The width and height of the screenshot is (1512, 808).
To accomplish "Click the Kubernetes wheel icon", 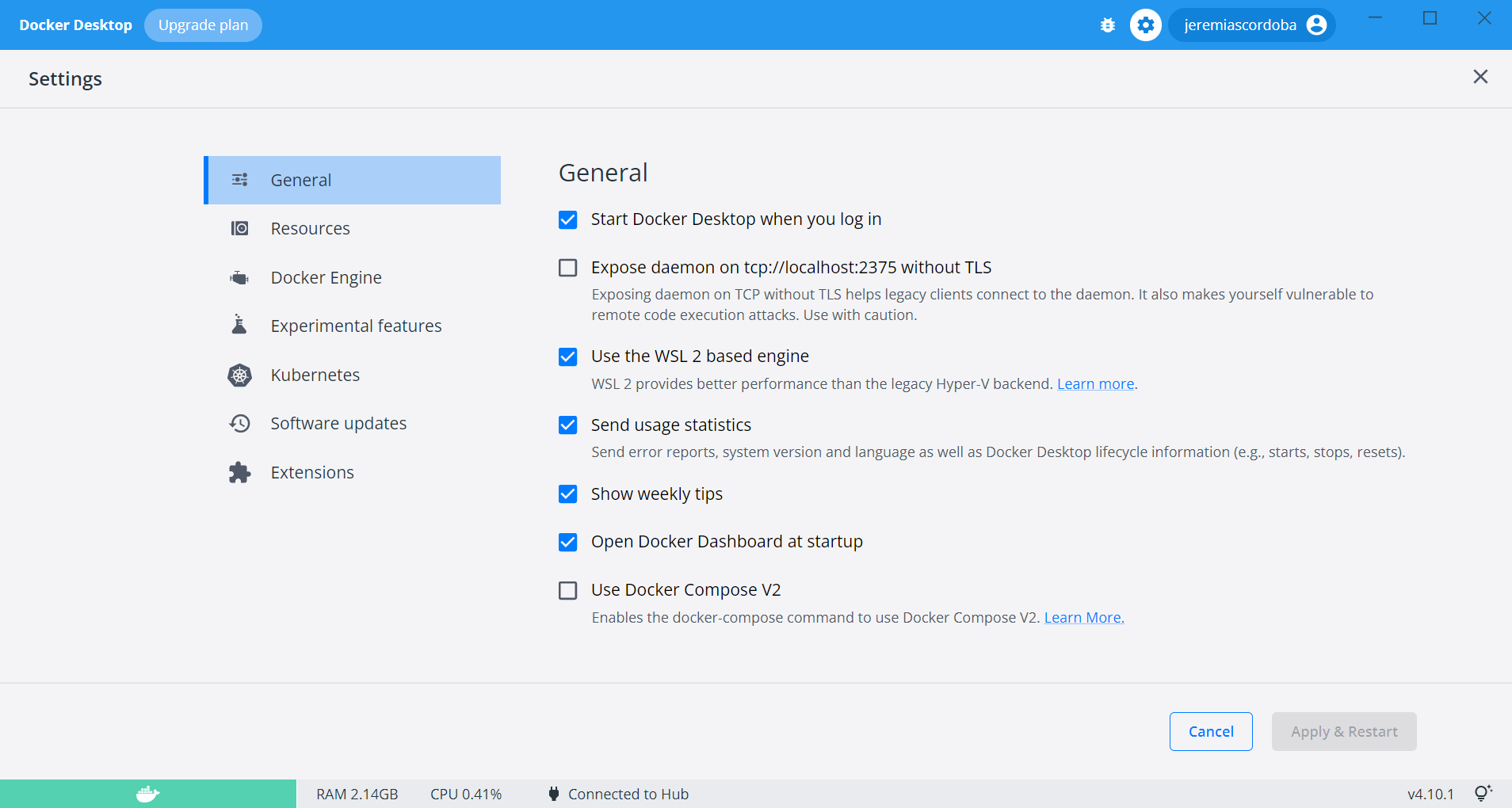I will tap(240, 375).
